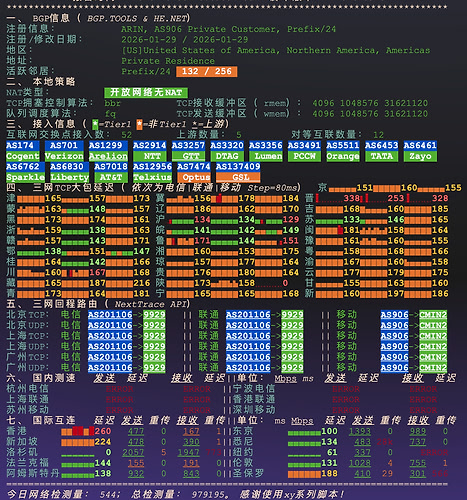The height and width of the screenshot is (500, 467).
Task: Click the 260 latency value for 香港
Action: click(x=103, y=431)
